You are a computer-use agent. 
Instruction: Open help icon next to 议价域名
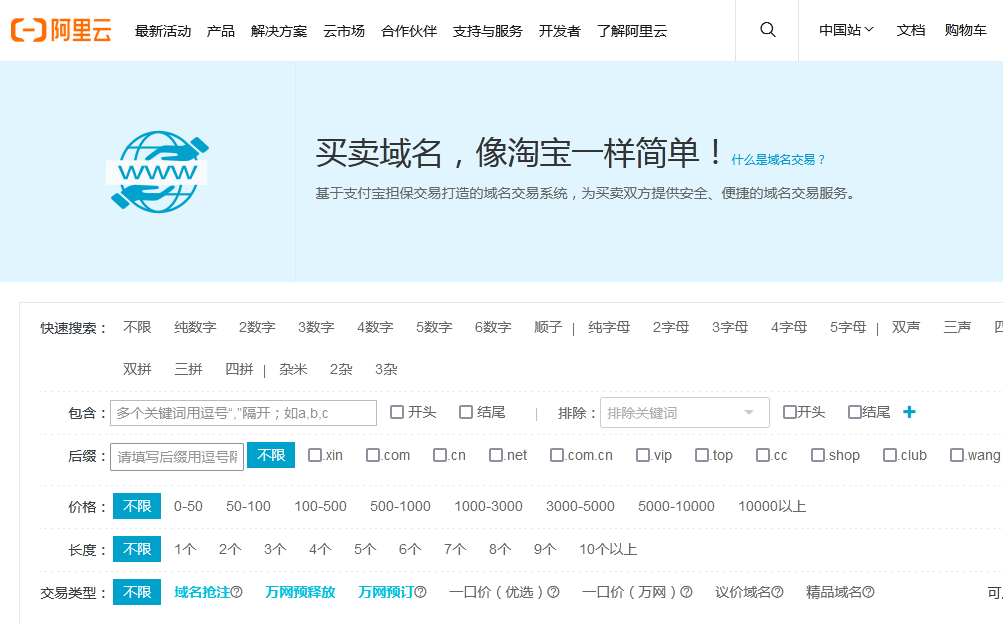click(777, 592)
